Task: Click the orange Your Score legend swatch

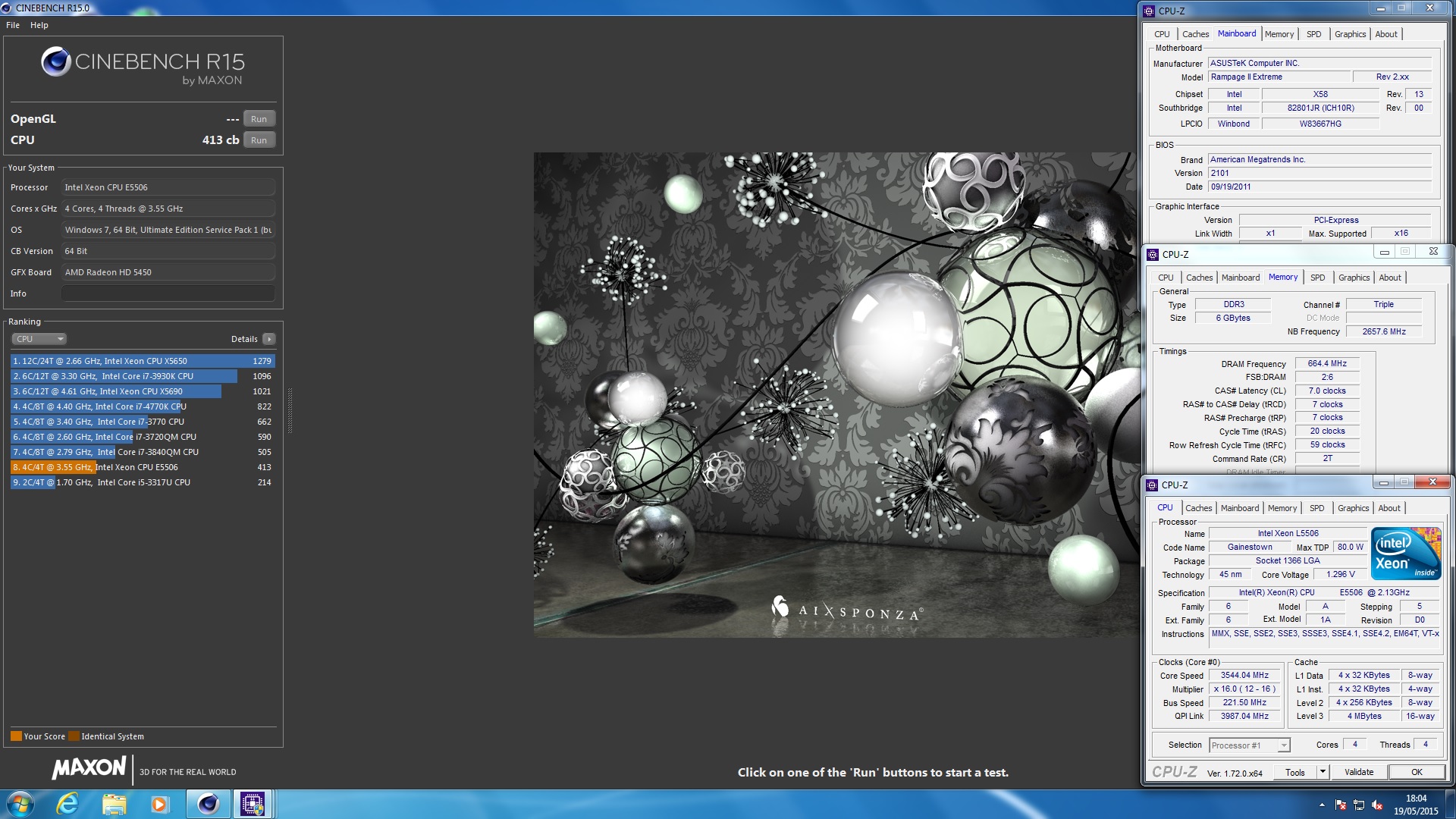Action: 16,736
